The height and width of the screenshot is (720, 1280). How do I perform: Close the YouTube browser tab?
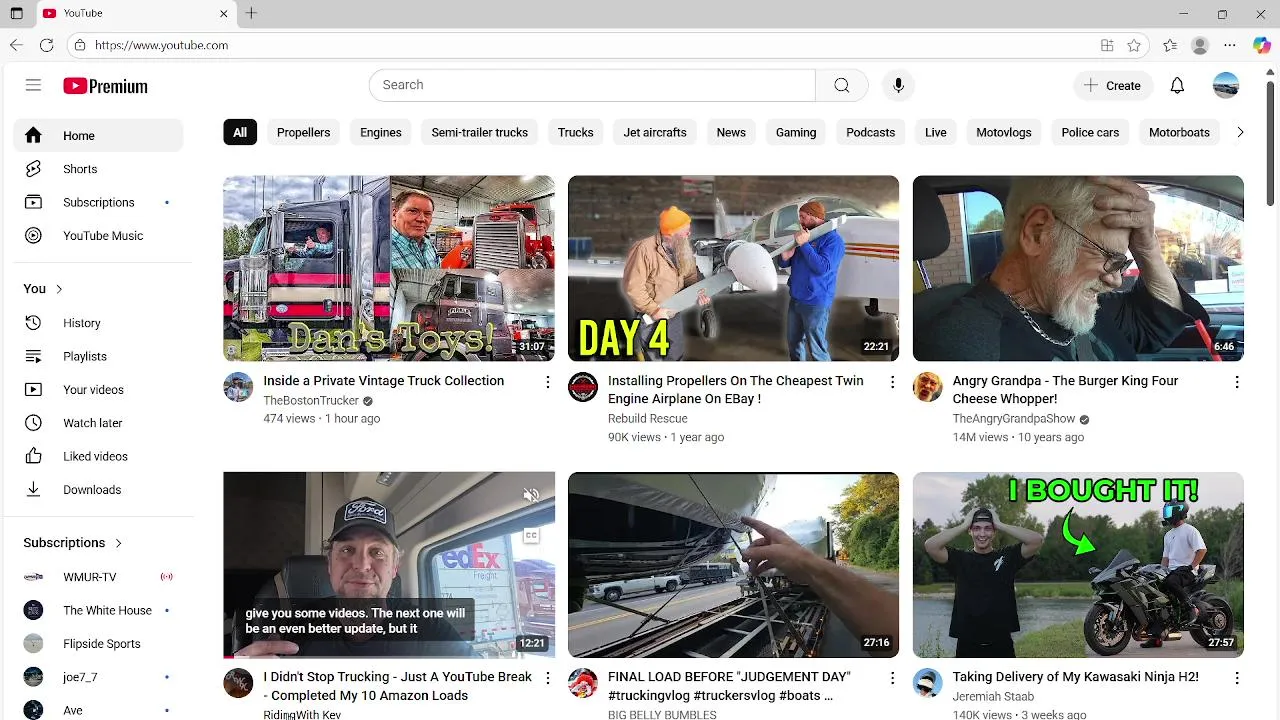tap(224, 13)
